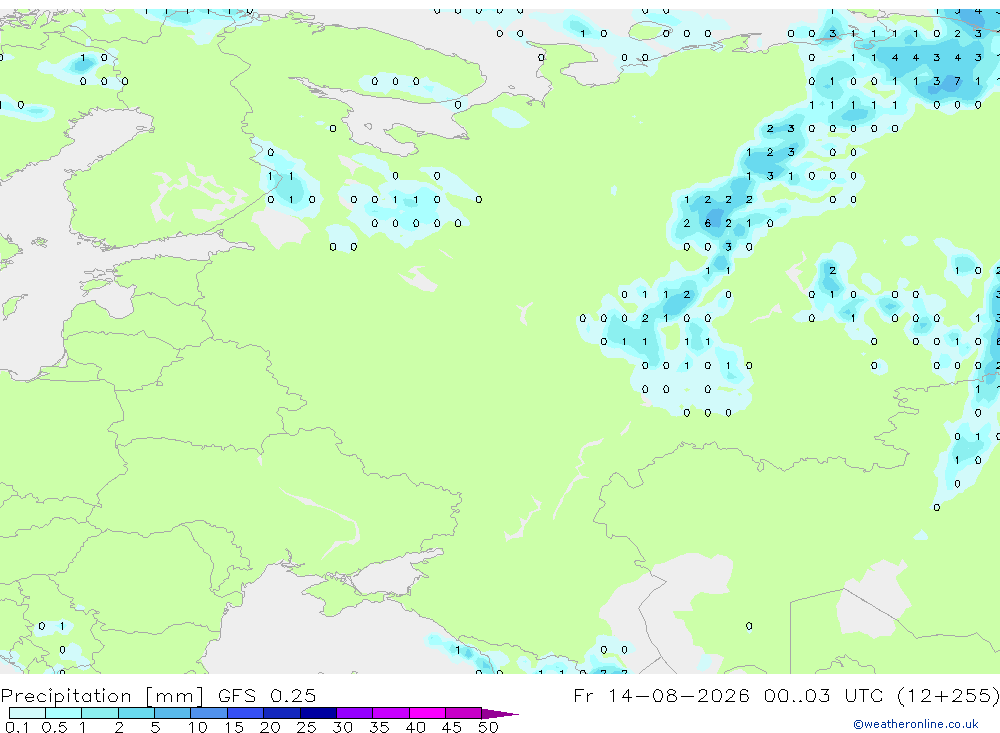Click the 1–2 mm legend color swatch
Screen dimensions: 1000x733
[x=100, y=713]
